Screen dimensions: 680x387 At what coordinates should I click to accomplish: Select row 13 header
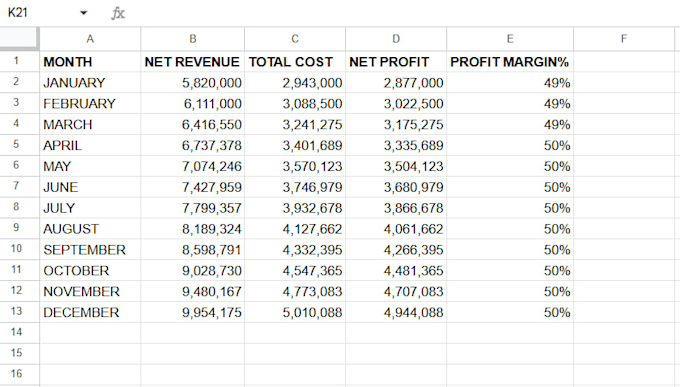click(20, 312)
